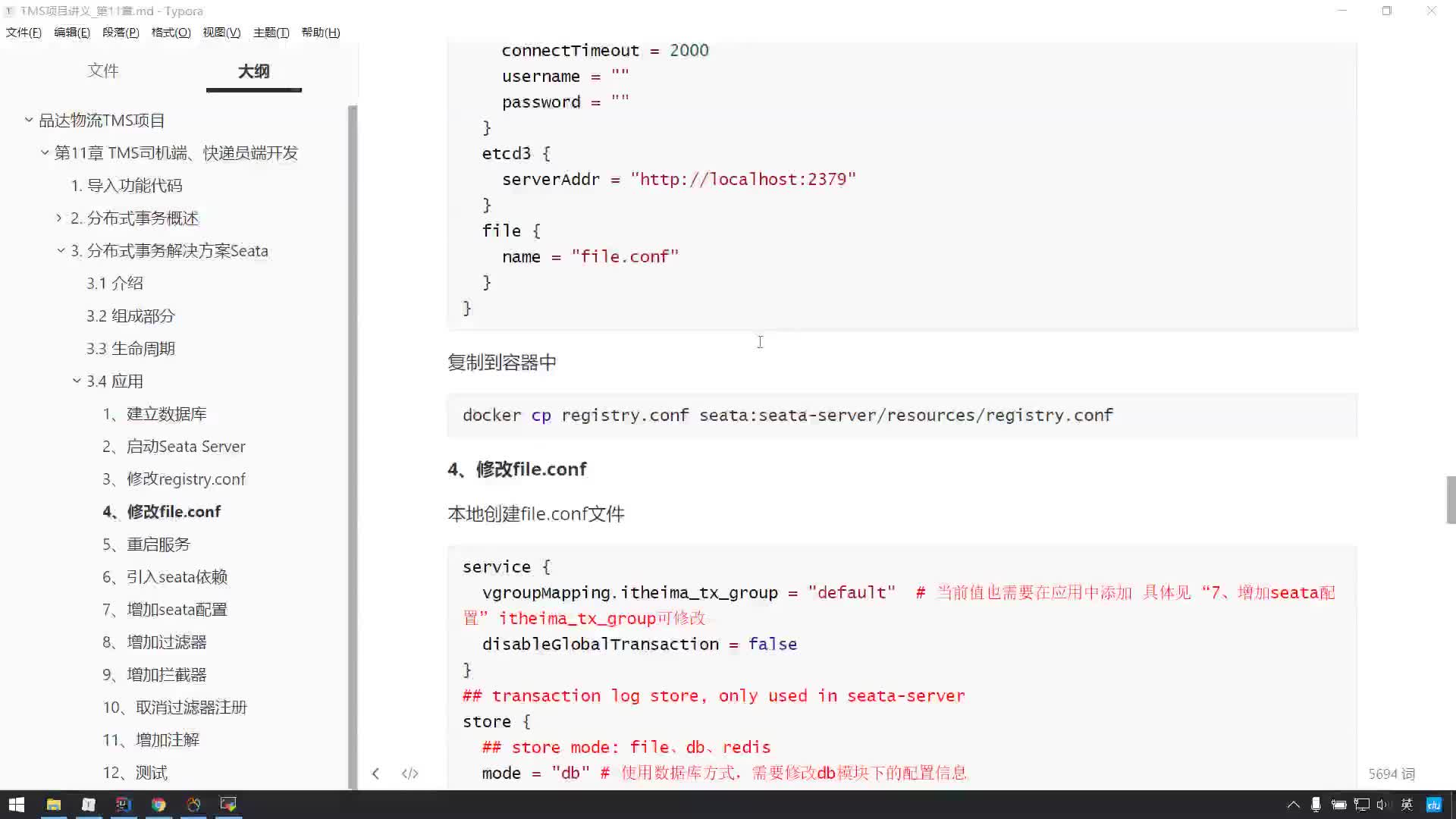This screenshot has height=819, width=1456.
Task: Open the 帮助(H) menu
Action: pyautogui.click(x=321, y=33)
